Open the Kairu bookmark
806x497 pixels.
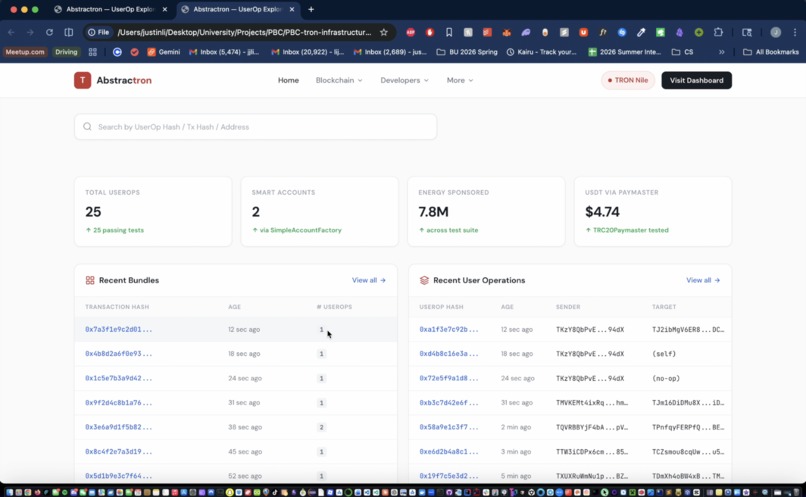(541, 52)
